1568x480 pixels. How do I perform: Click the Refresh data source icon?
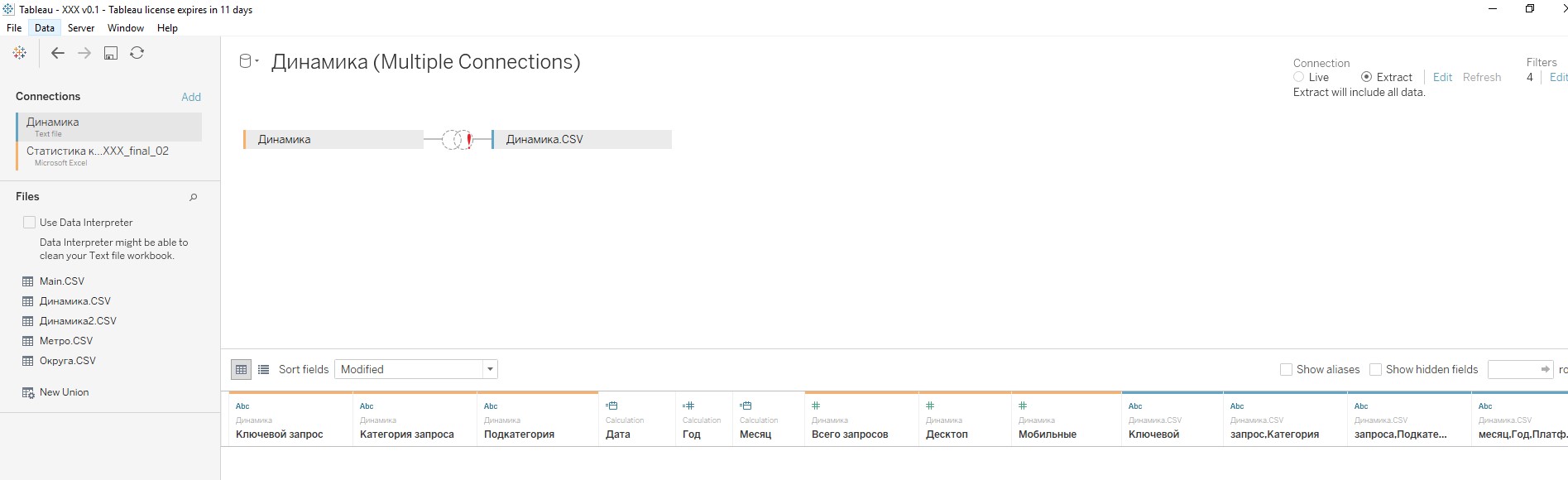137,52
